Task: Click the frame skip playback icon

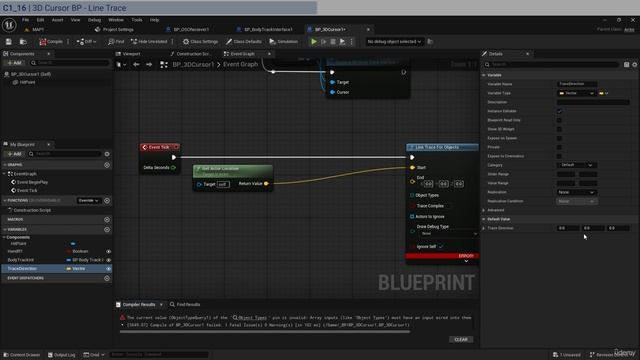Action: tap(324, 42)
